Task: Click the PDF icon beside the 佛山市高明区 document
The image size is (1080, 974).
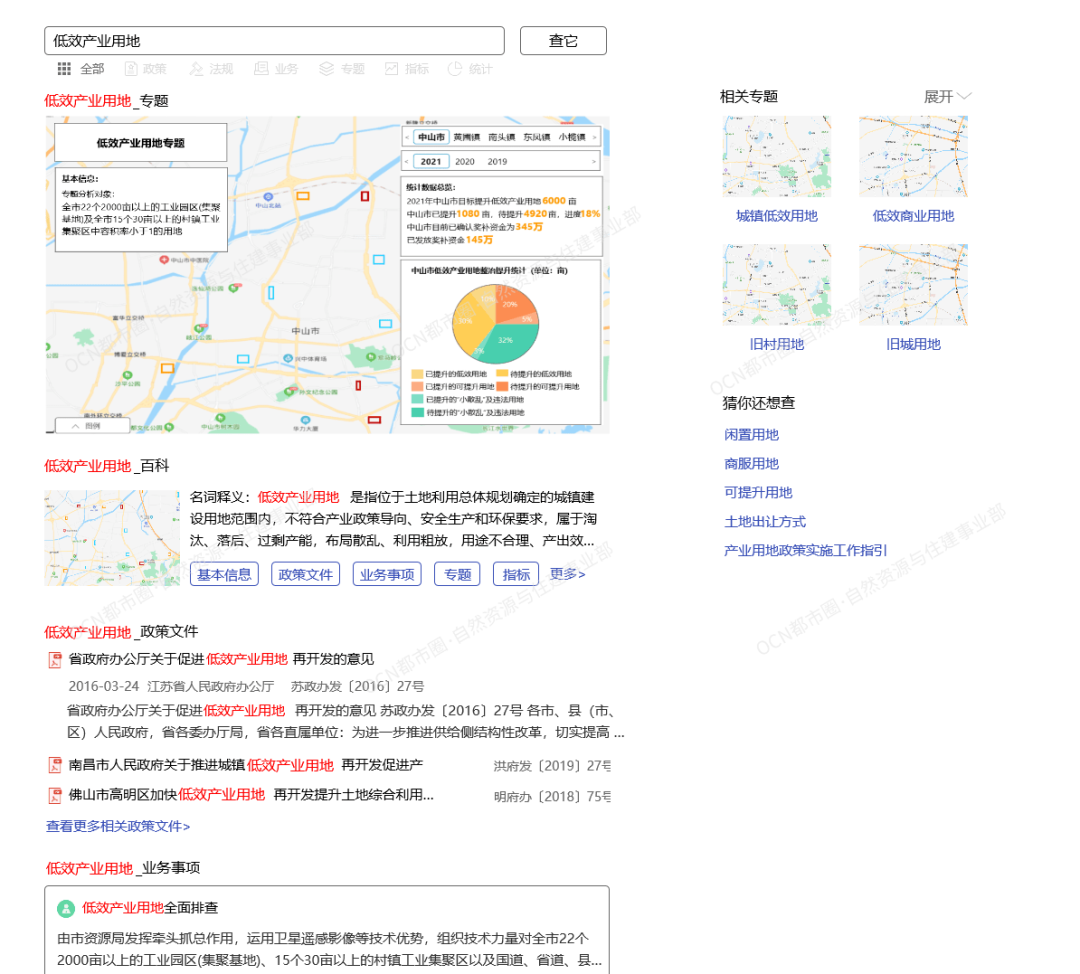Action: tap(54, 795)
